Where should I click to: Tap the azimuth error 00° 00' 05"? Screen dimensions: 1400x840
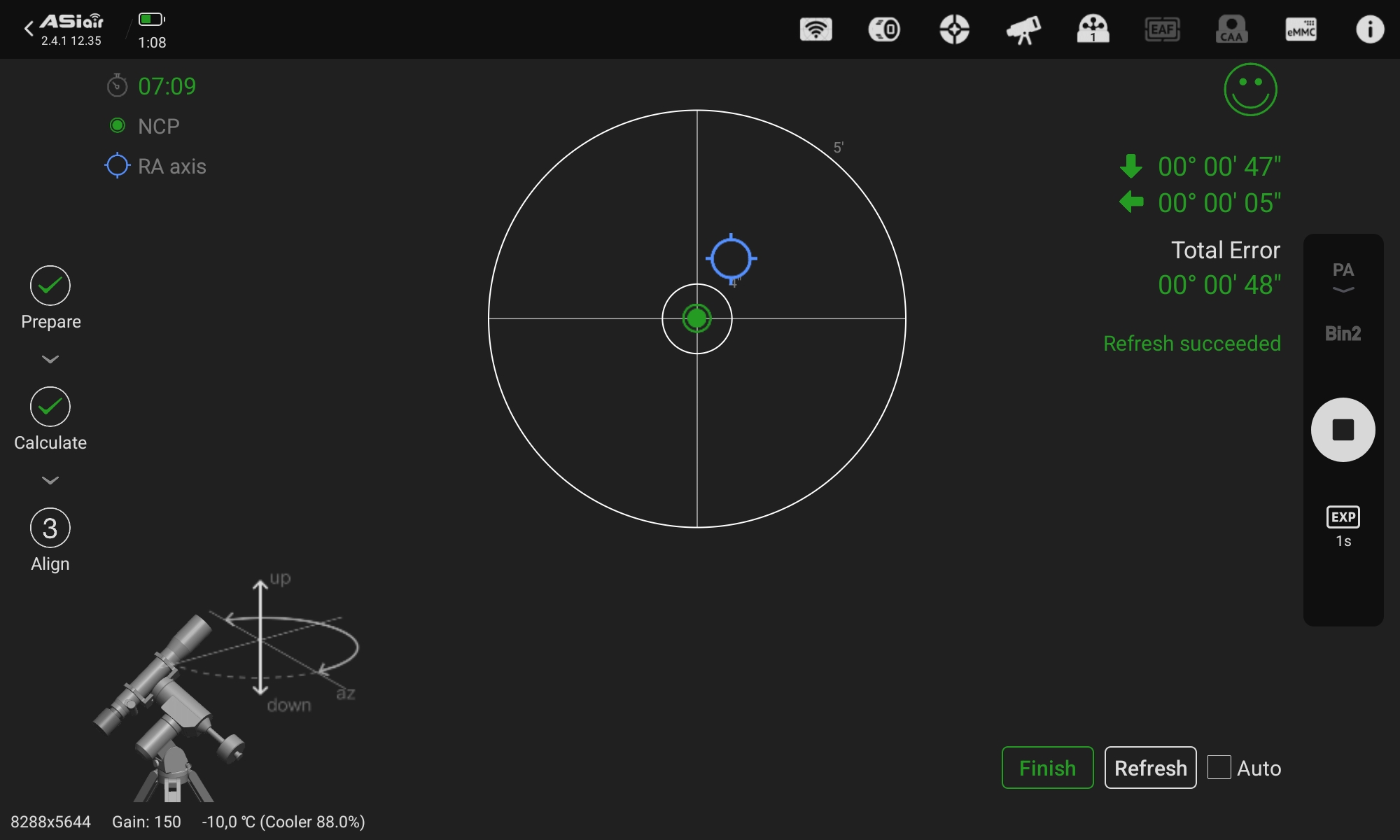[x=1219, y=203]
